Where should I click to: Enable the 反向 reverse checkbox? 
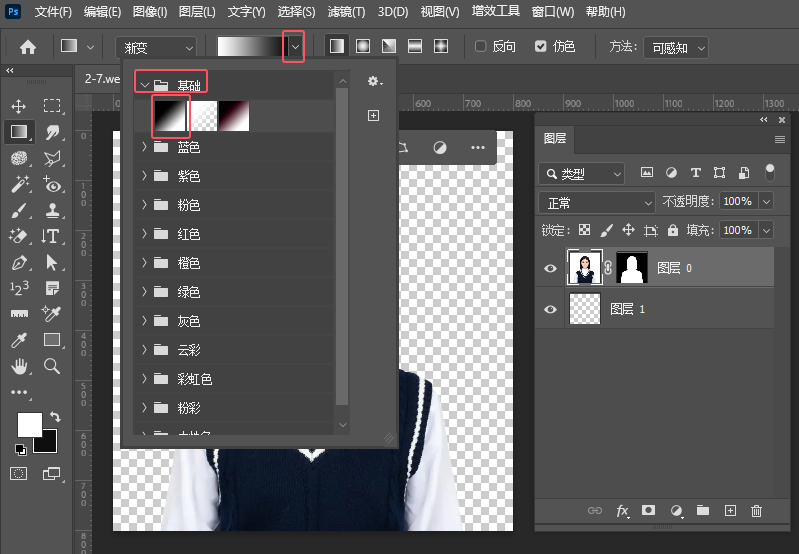[480, 46]
